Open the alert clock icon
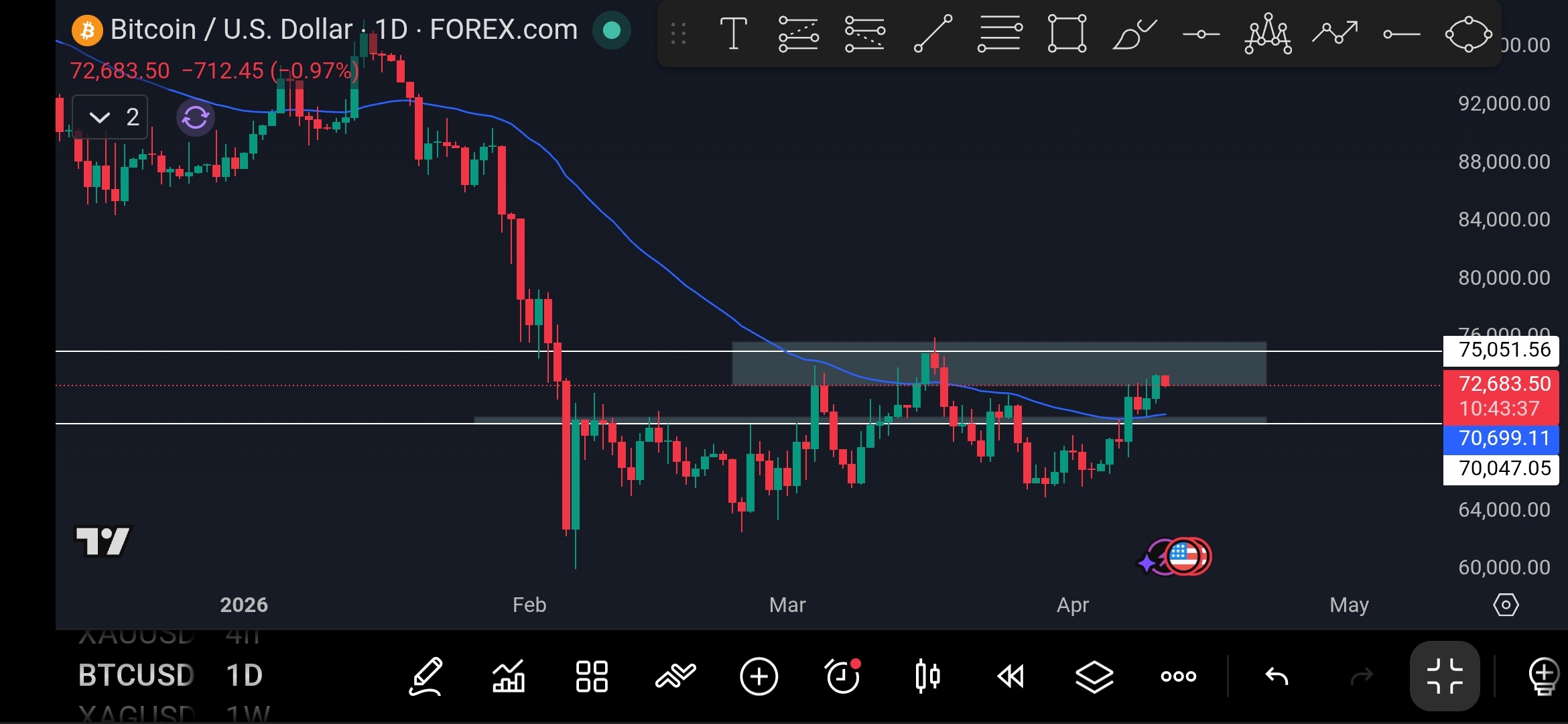 (843, 676)
